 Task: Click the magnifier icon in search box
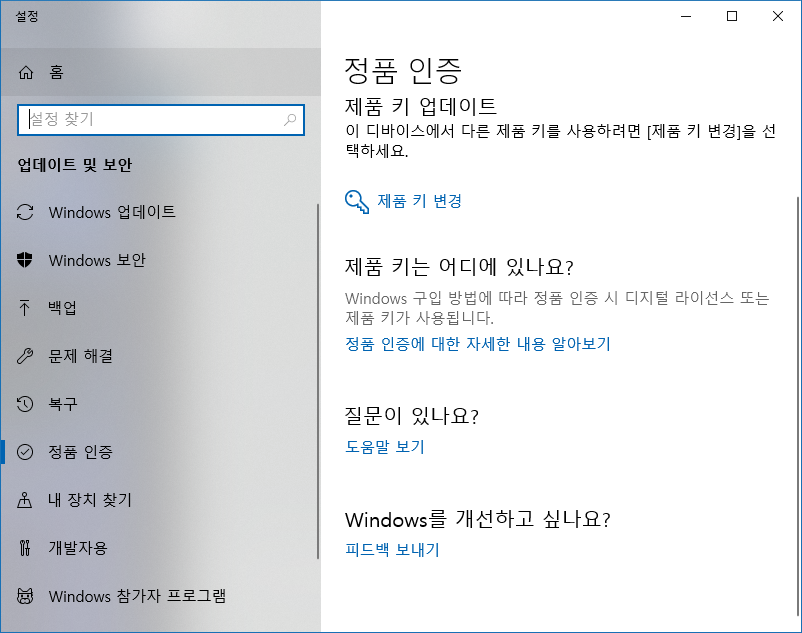pyautogui.click(x=290, y=120)
